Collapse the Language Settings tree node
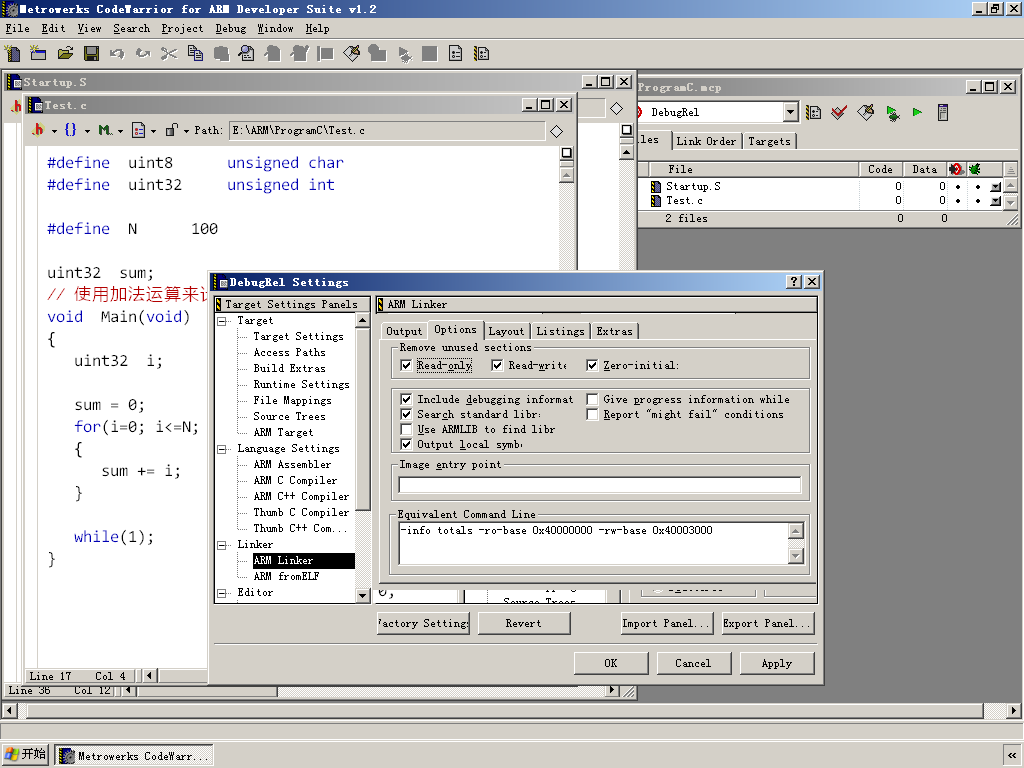Viewport: 1024px width, 768px height. point(222,449)
